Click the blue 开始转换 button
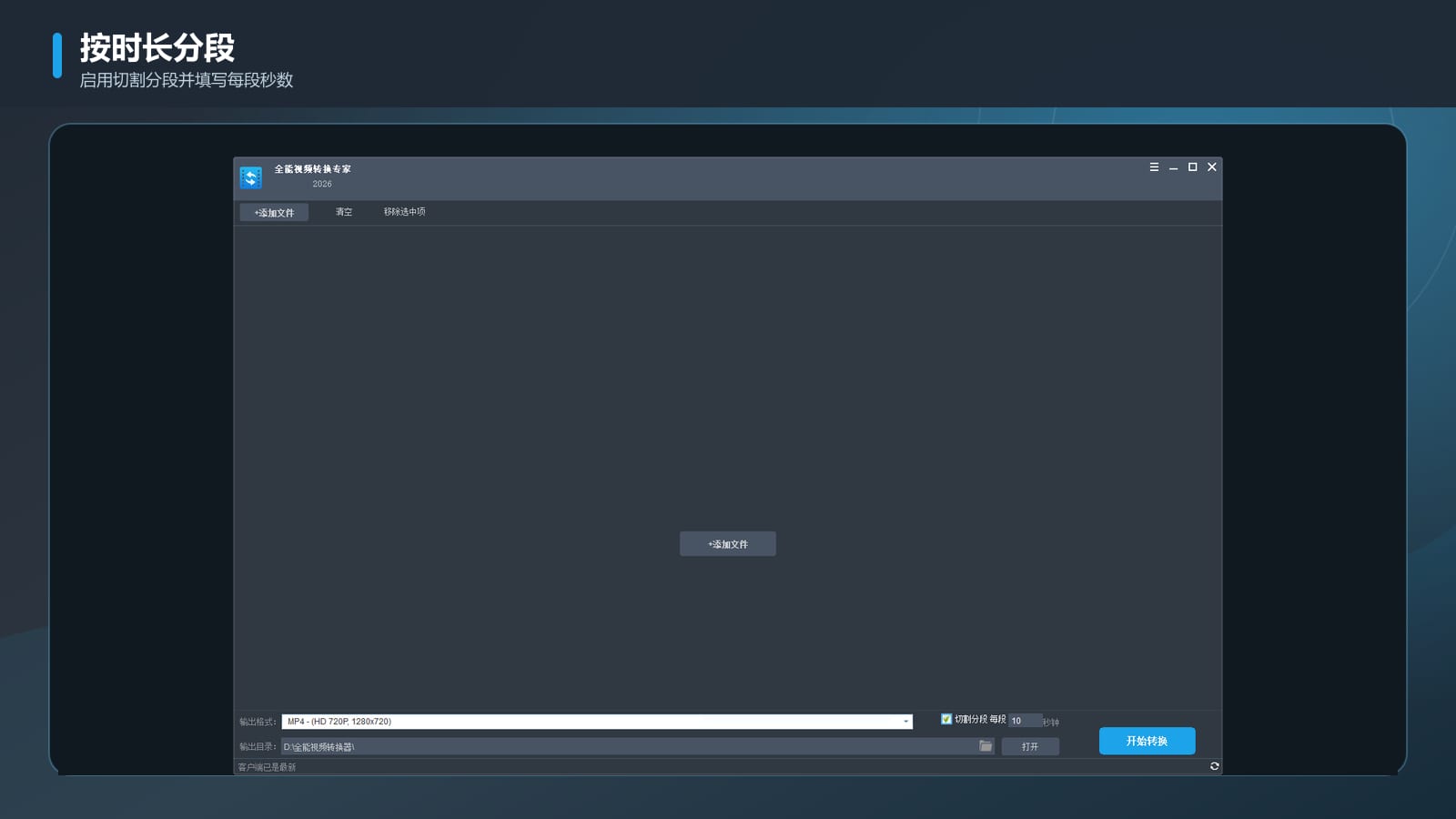This screenshot has width=1456, height=819. [x=1147, y=741]
